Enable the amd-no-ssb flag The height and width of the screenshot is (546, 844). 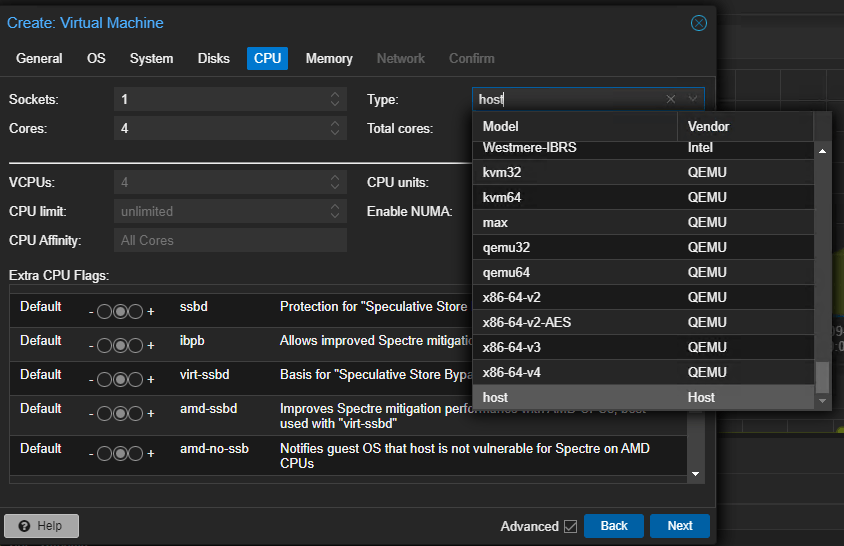[136, 453]
